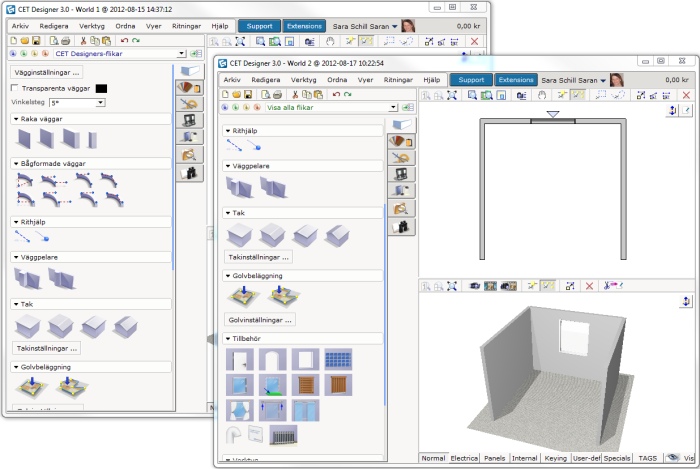Click red X delete icon in World 2 2D toolbar
The height and width of the screenshot is (469, 700).
click(686, 95)
